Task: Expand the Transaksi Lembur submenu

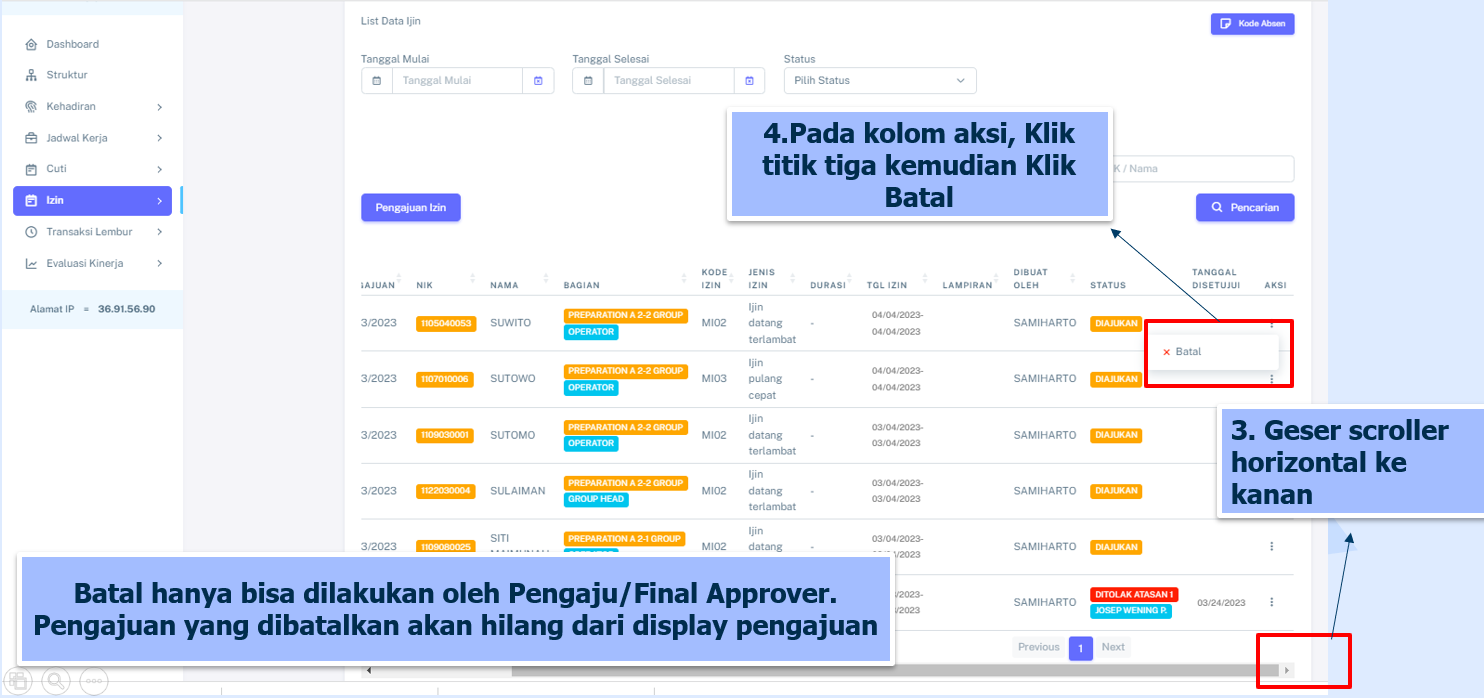Action: pos(159,232)
